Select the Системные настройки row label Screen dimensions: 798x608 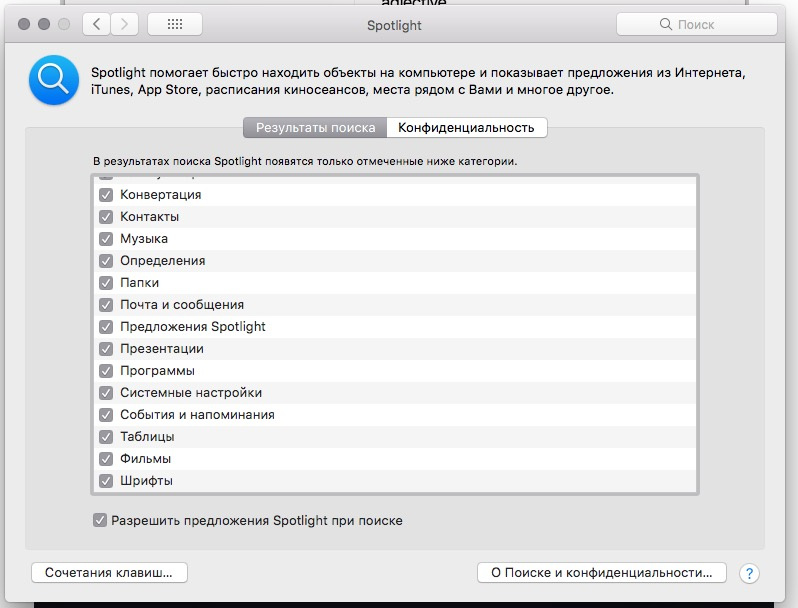click(191, 393)
